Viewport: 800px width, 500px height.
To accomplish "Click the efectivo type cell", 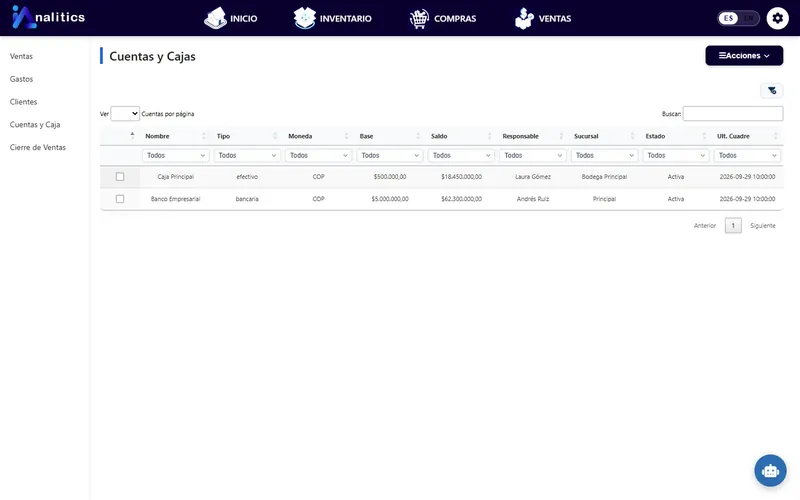I will pos(247,177).
